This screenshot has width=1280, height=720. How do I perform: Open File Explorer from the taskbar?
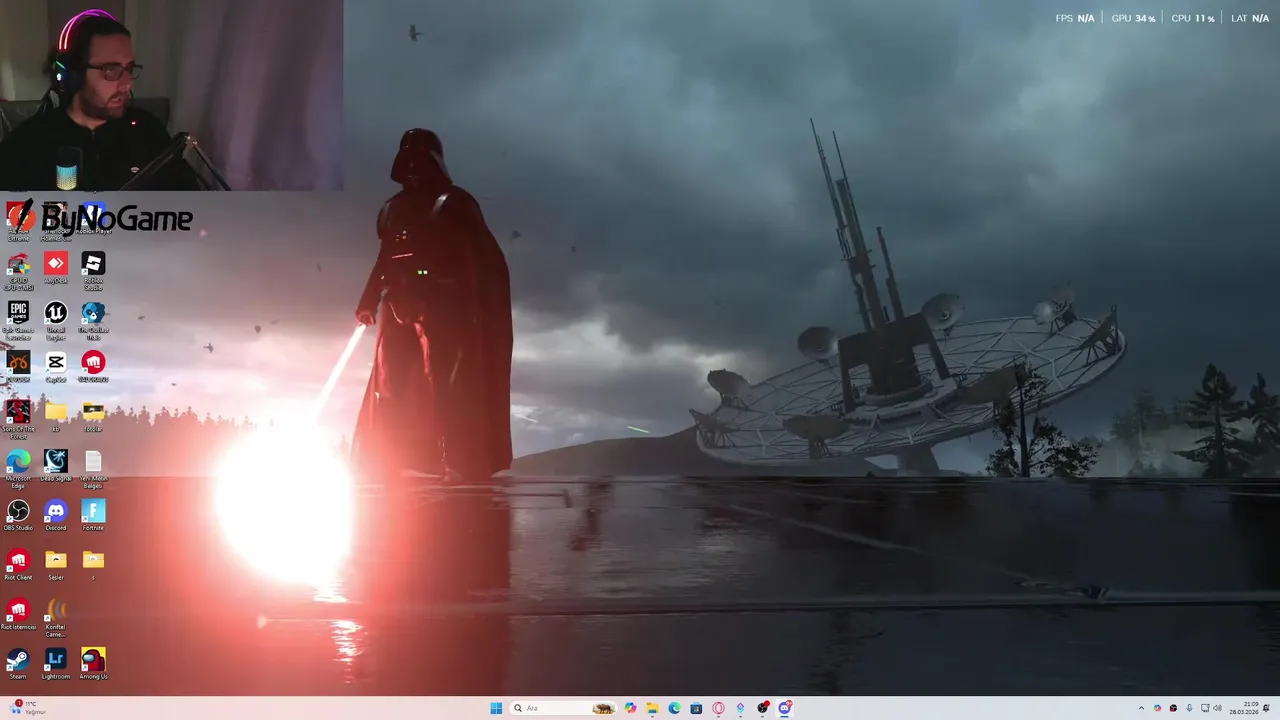tap(652, 708)
